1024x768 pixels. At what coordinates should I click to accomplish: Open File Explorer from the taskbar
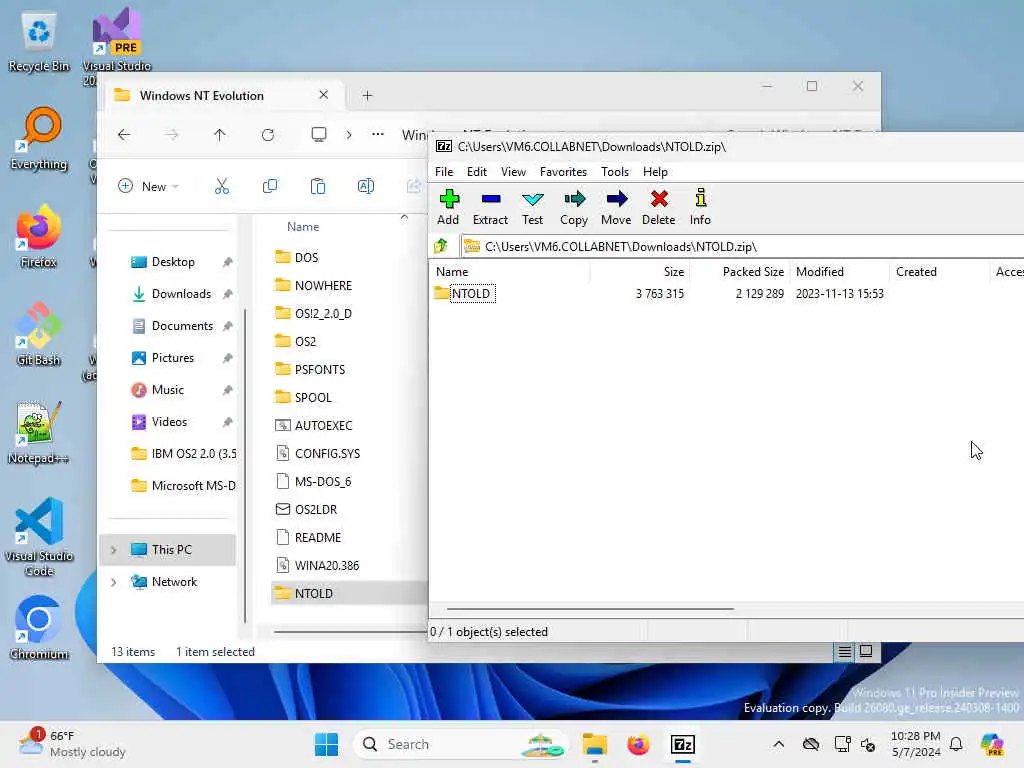tap(595, 744)
